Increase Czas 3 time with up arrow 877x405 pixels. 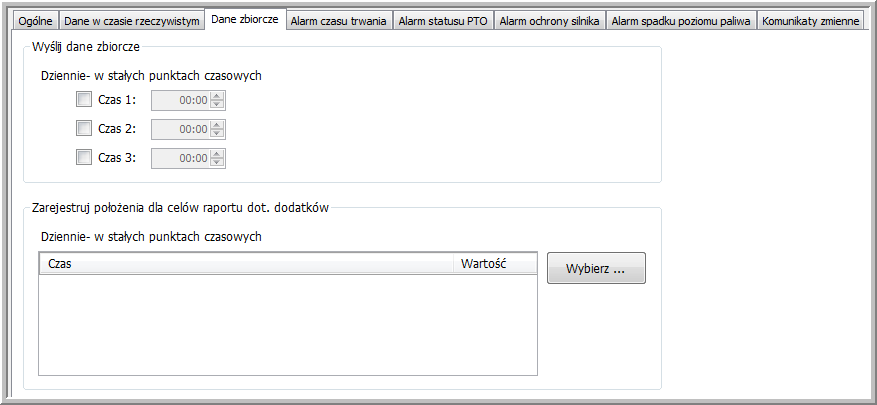pyautogui.click(x=217, y=153)
